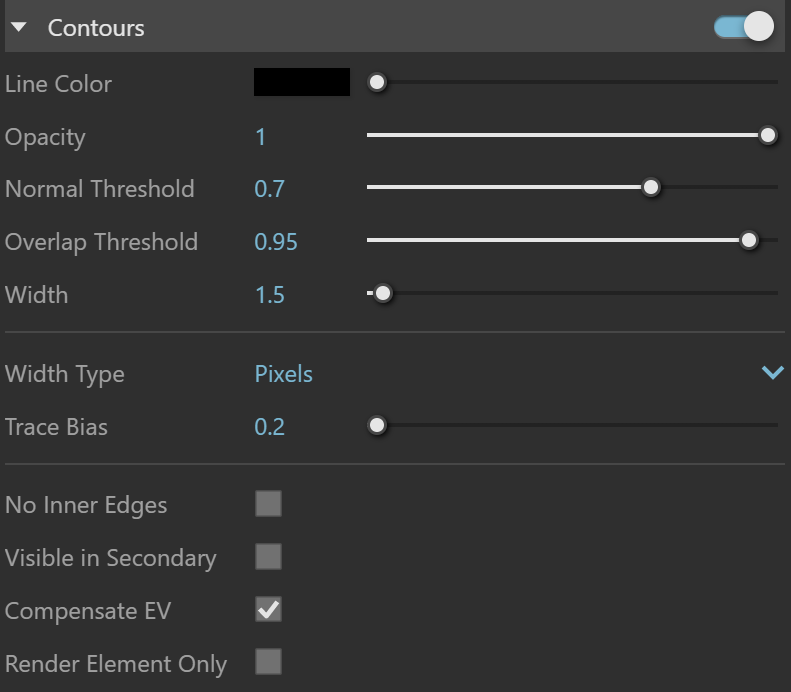
Task: Check the Visible in Secondary box
Action: point(268,556)
